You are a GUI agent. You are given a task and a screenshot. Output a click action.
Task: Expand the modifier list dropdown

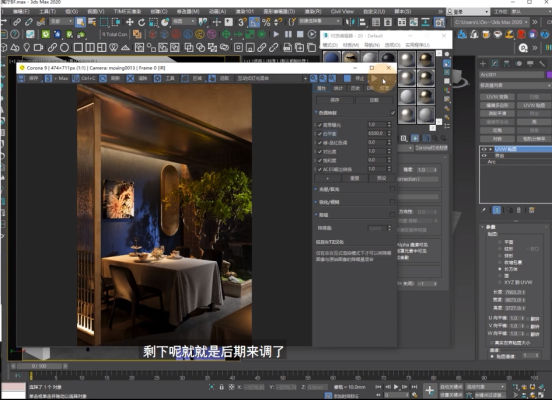(515, 86)
